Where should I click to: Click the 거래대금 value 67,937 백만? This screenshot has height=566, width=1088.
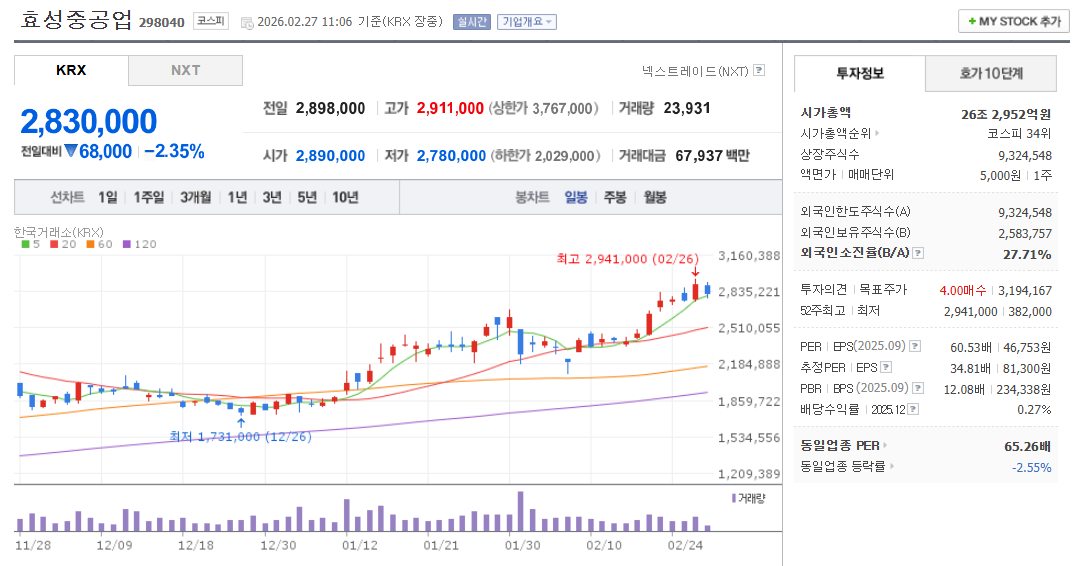click(713, 156)
